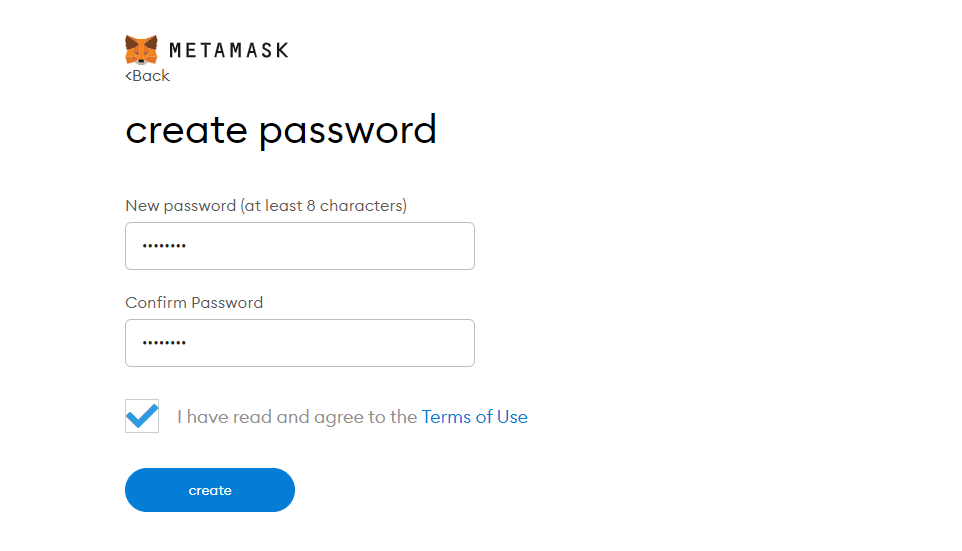Click the blue create button
Screen dimensions: 962x551
[x=210, y=490]
